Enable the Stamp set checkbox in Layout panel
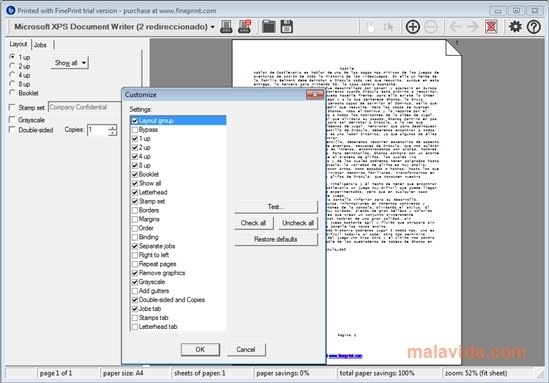Image resolution: width=549 pixels, height=383 pixels. click(12, 107)
